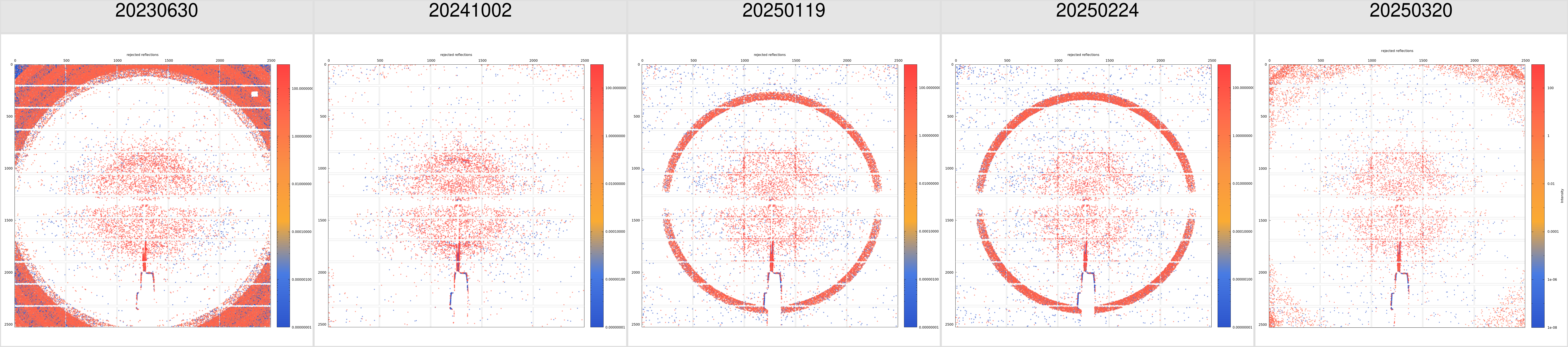Select the 20230630 column header
The image size is (1568, 347).
[x=156, y=10]
